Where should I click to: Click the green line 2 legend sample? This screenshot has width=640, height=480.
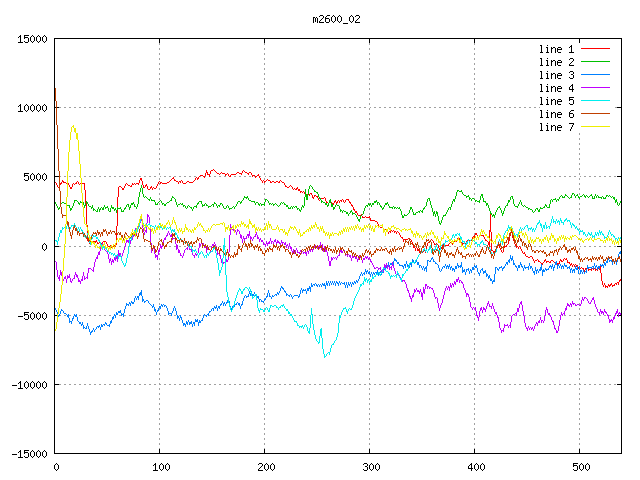(x=596, y=62)
